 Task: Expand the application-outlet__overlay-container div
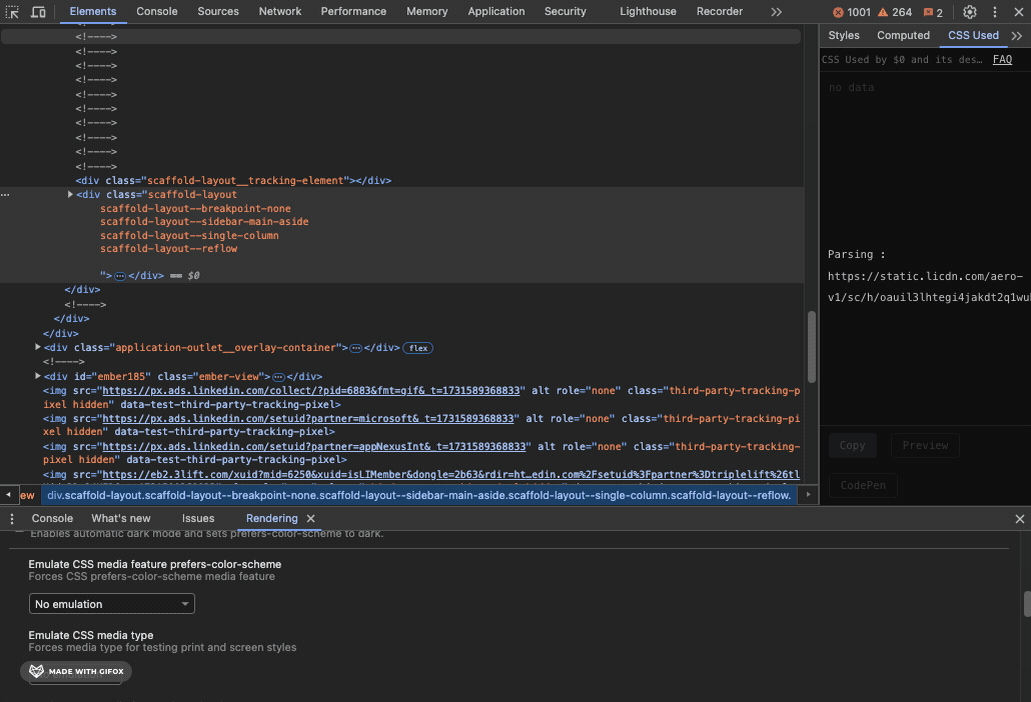coord(38,347)
